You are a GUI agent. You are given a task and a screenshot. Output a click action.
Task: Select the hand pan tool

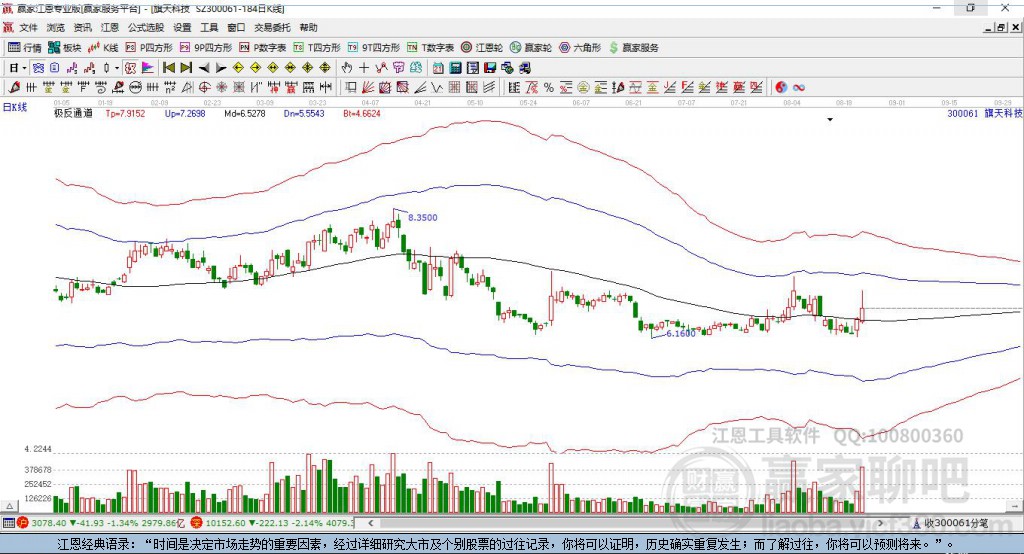pyautogui.click(x=347, y=68)
